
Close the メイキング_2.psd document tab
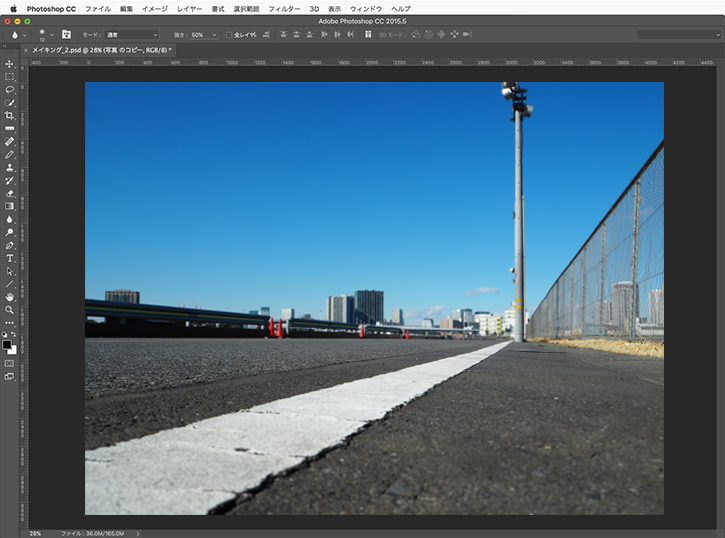25,50
